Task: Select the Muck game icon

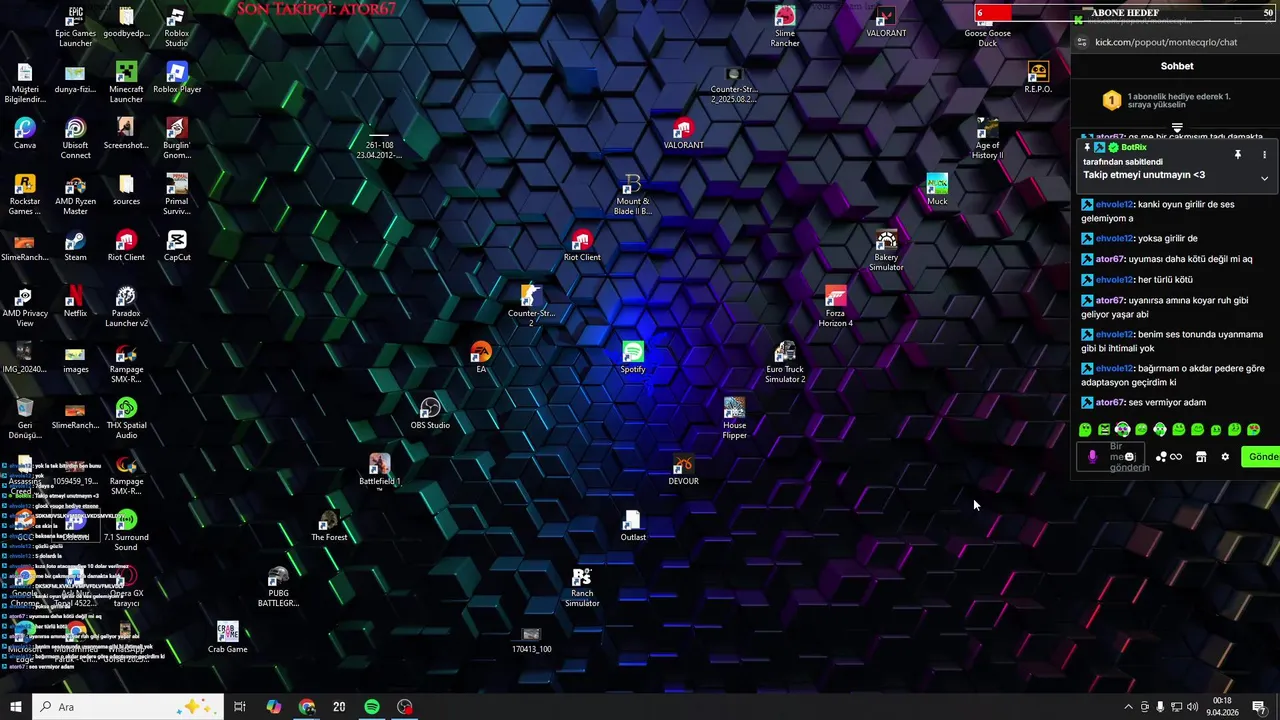Action: point(937,189)
